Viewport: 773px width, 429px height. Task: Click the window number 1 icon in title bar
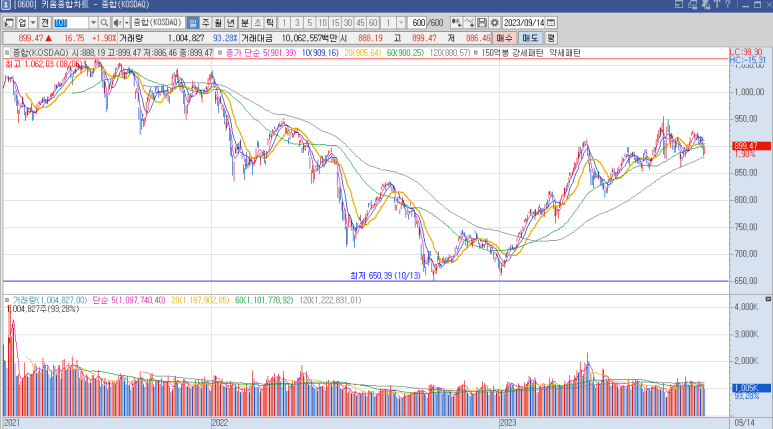(x=5, y=5)
